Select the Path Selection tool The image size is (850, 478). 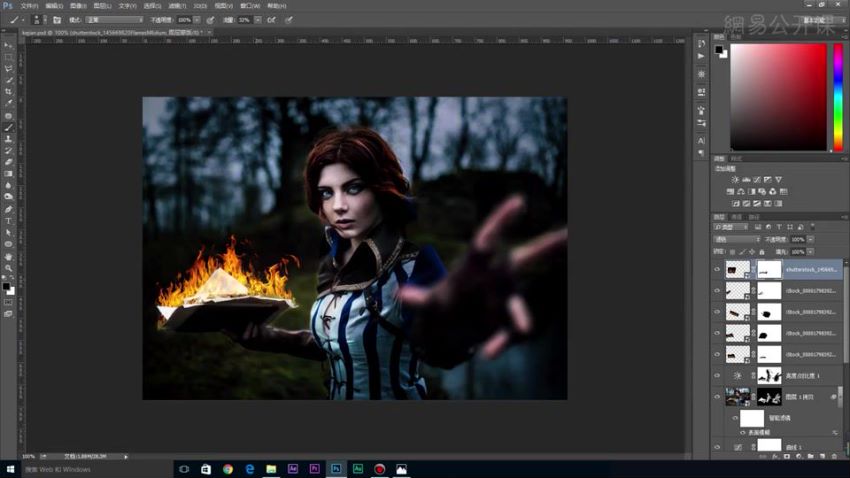[x=8, y=232]
